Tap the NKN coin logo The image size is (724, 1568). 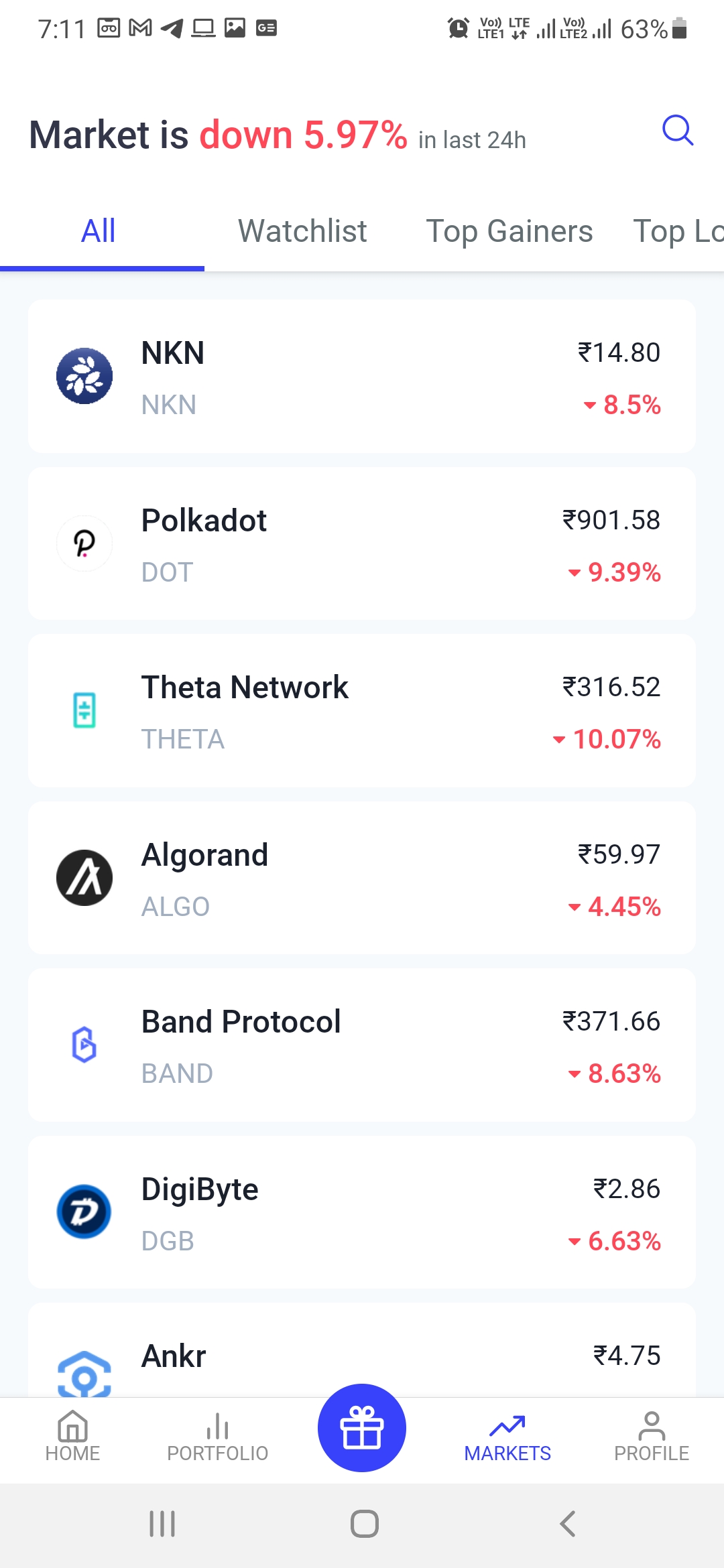coord(84,376)
